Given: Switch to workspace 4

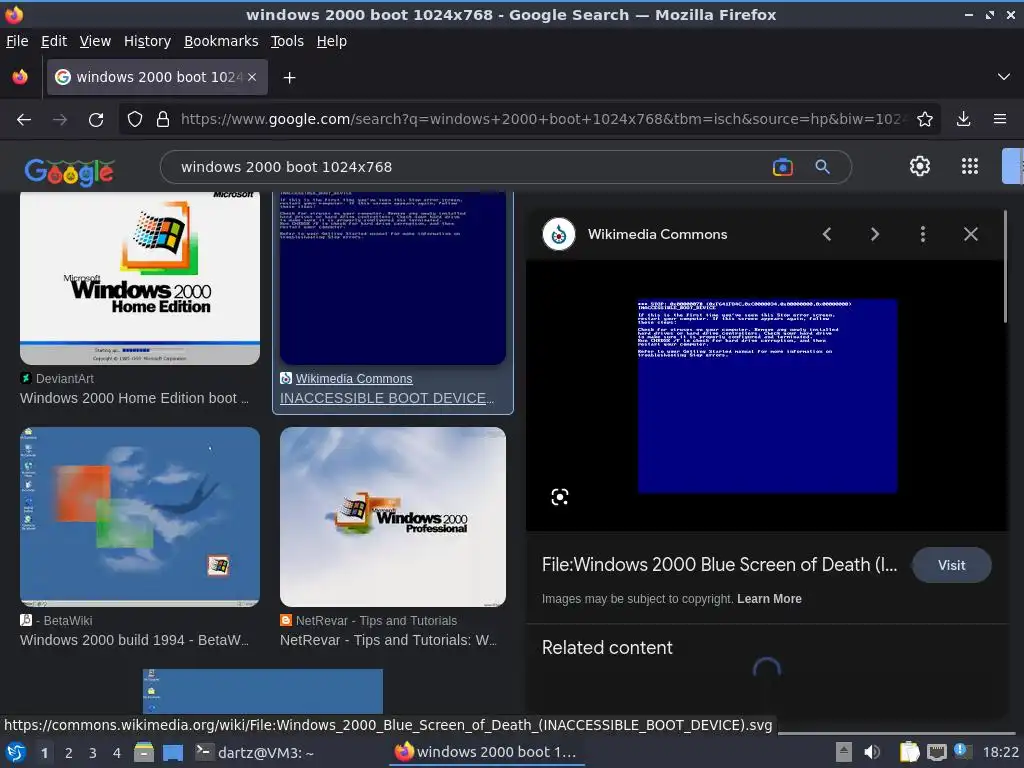Looking at the screenshot, I should [x=116, y=753].
